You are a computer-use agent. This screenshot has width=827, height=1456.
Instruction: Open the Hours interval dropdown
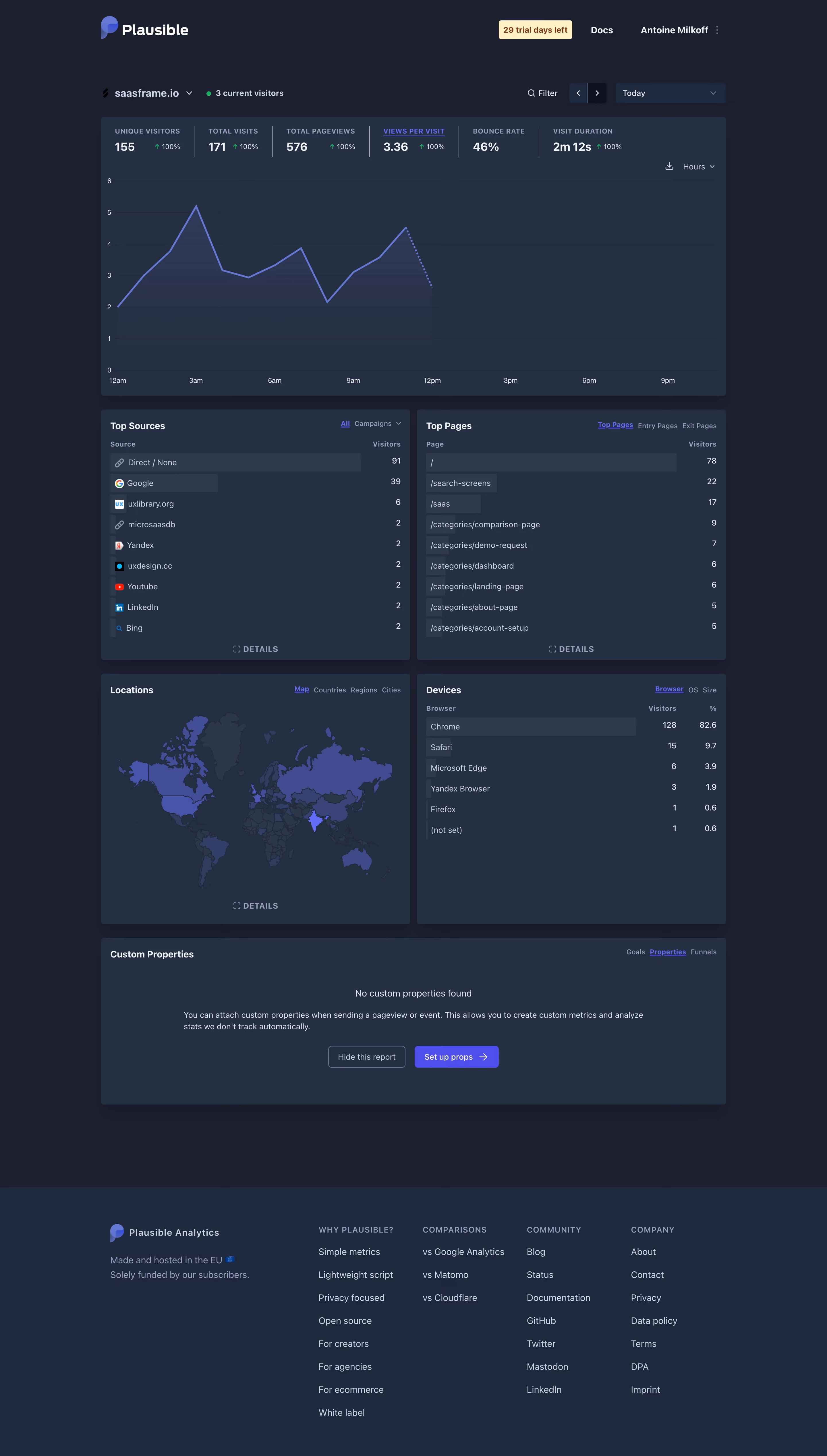pyautogui.click(x=699, y=166)
